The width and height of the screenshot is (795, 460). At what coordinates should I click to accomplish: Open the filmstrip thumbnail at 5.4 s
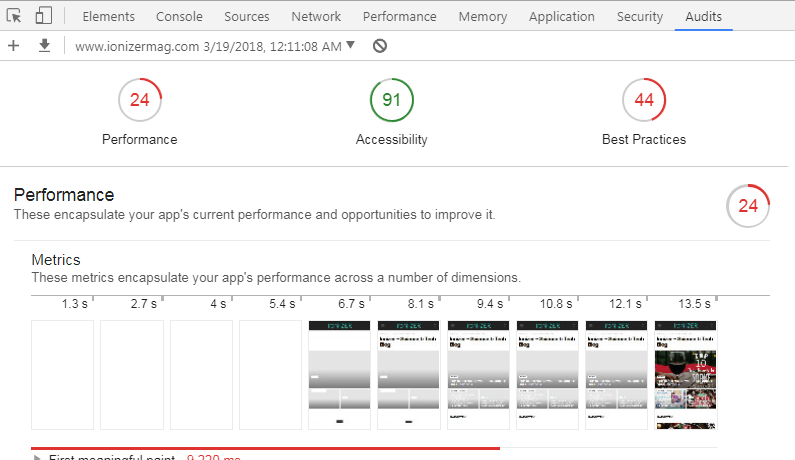(270, 375)
